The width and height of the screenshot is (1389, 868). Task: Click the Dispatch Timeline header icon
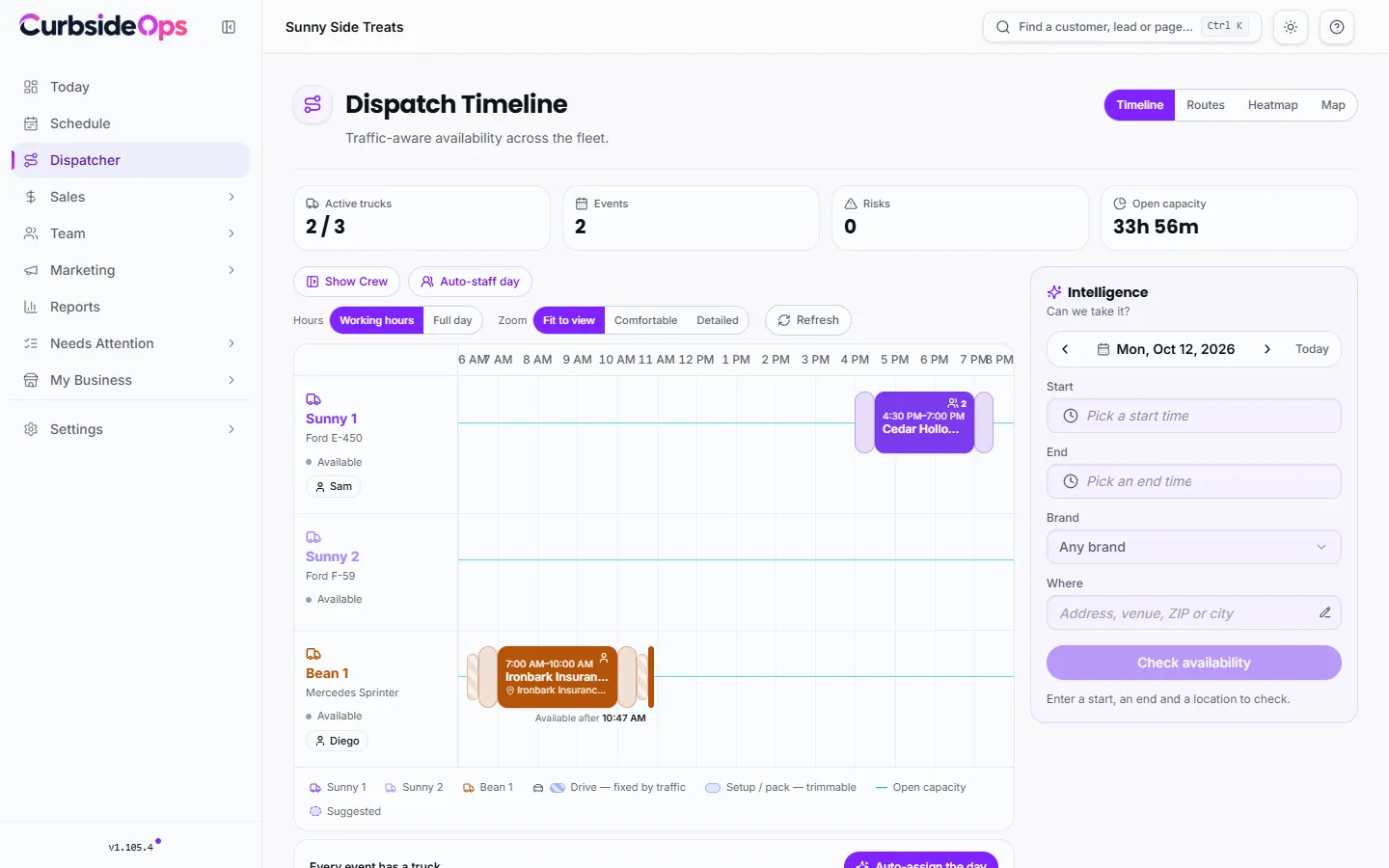tap(313, 104)
